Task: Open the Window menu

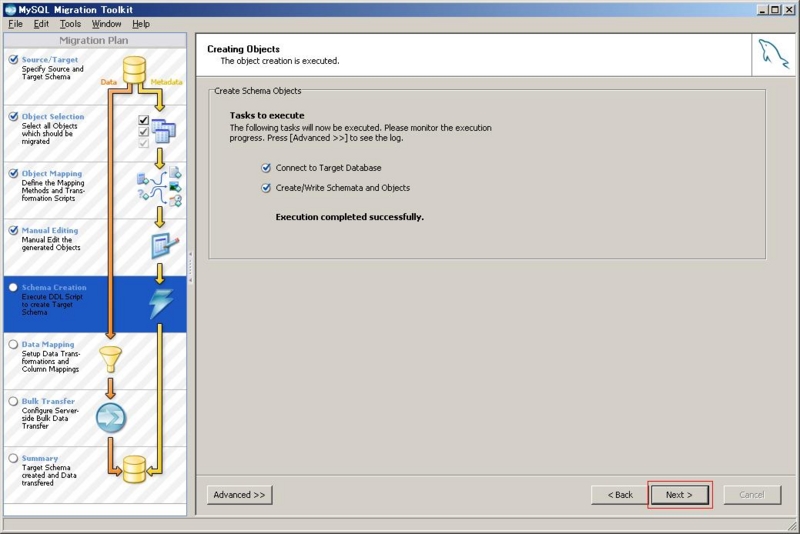Action: [x=106, y=24]
